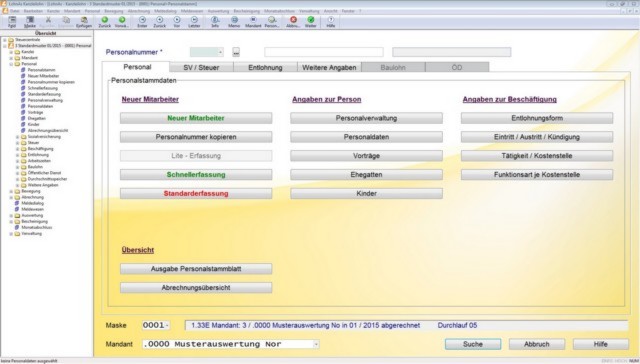The width and height of the screenshot is (640, 364).
Task: Expand the Sozialversicherung tree folder
Action: click(17, 137)
